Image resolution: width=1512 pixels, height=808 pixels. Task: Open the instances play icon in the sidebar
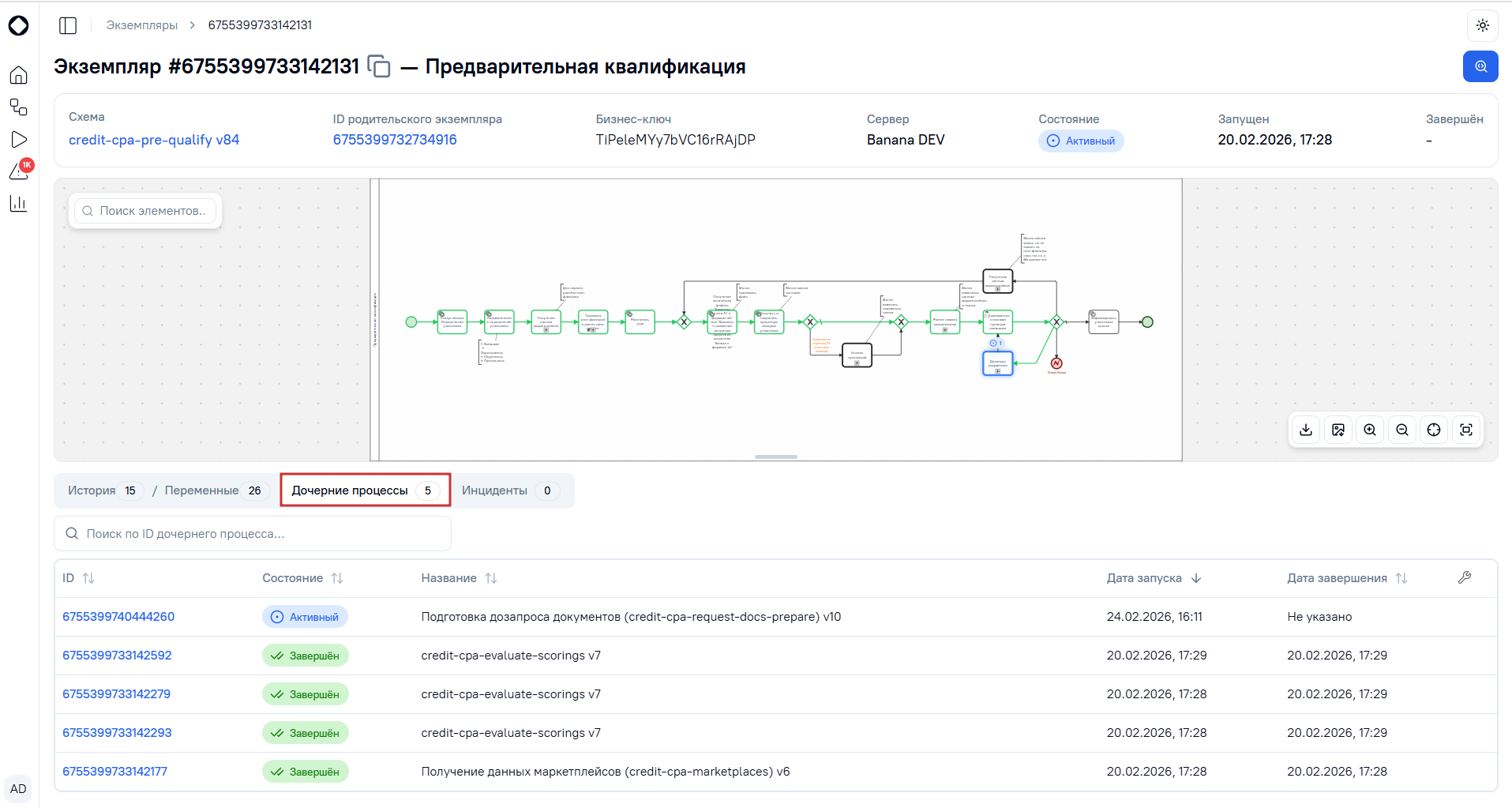point(19,140)
